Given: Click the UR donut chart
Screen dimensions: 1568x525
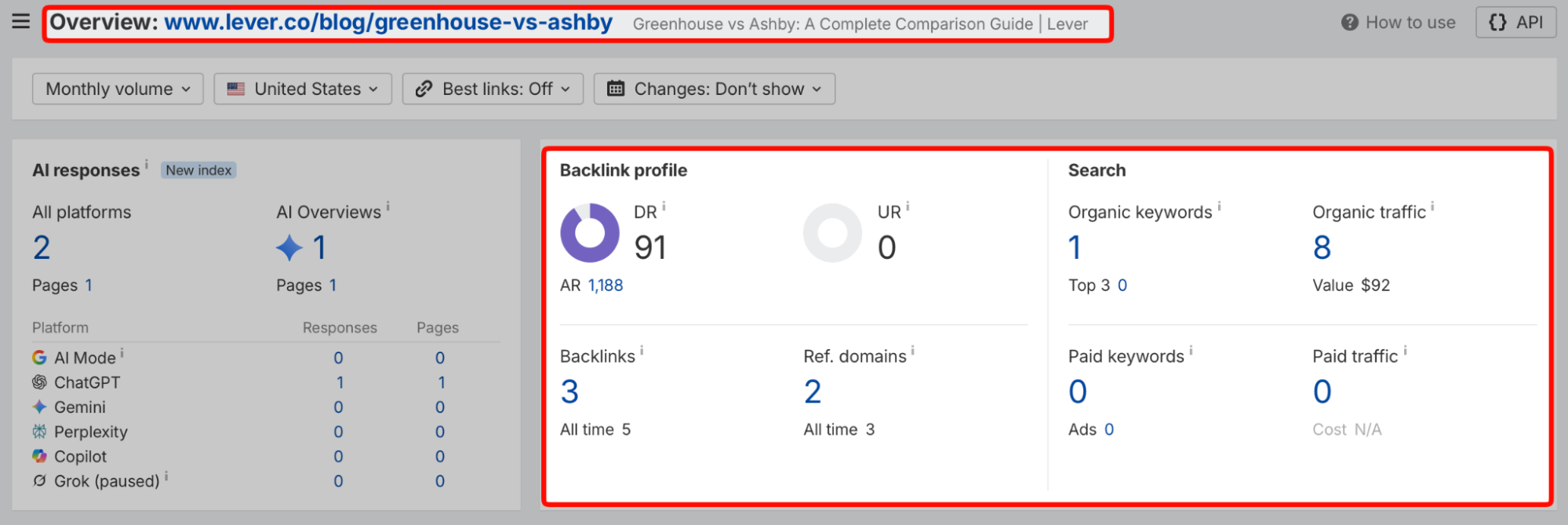Looking at the screenshot, I should pyautogui.click(x=832, y=233).
